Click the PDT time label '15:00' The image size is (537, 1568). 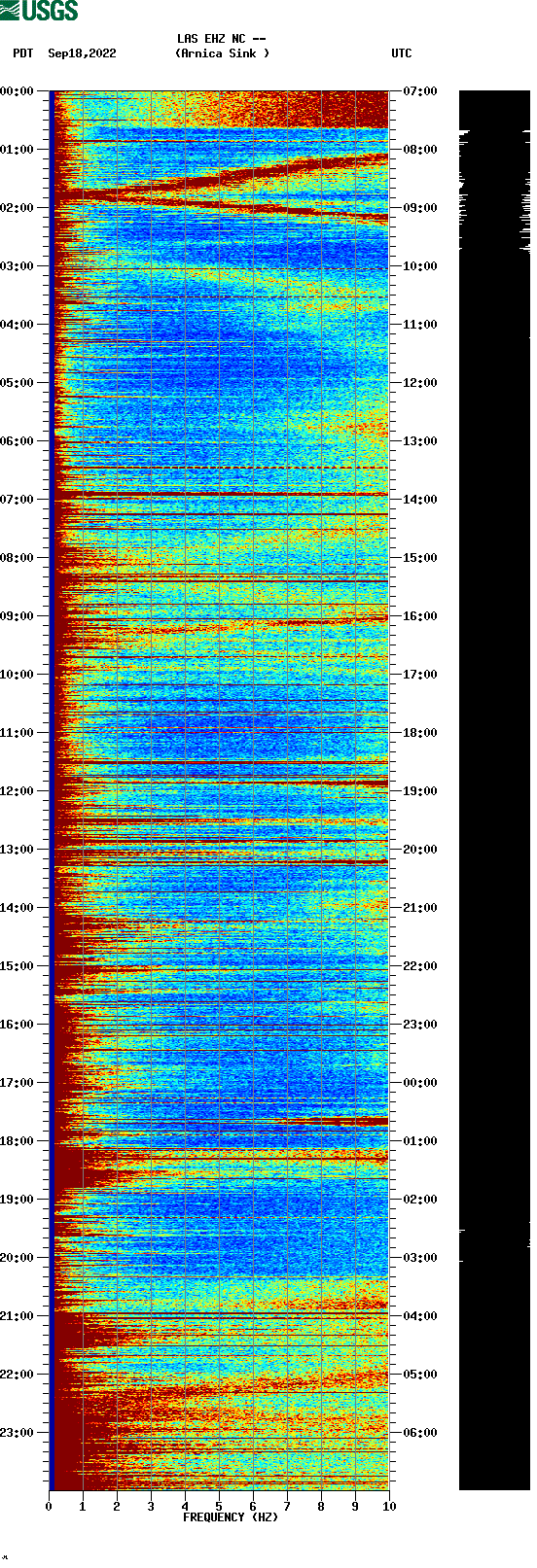tap(18, 966)
